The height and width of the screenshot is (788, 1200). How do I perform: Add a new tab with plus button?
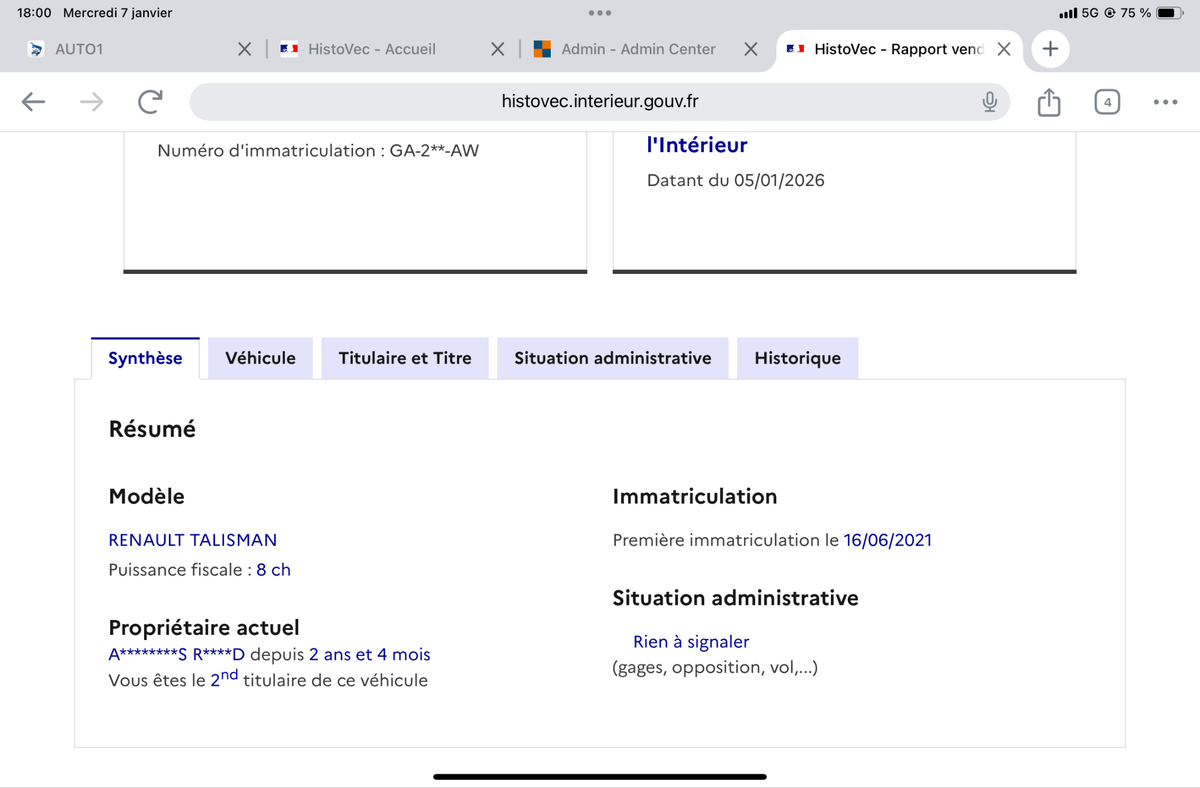point(1050,49)
